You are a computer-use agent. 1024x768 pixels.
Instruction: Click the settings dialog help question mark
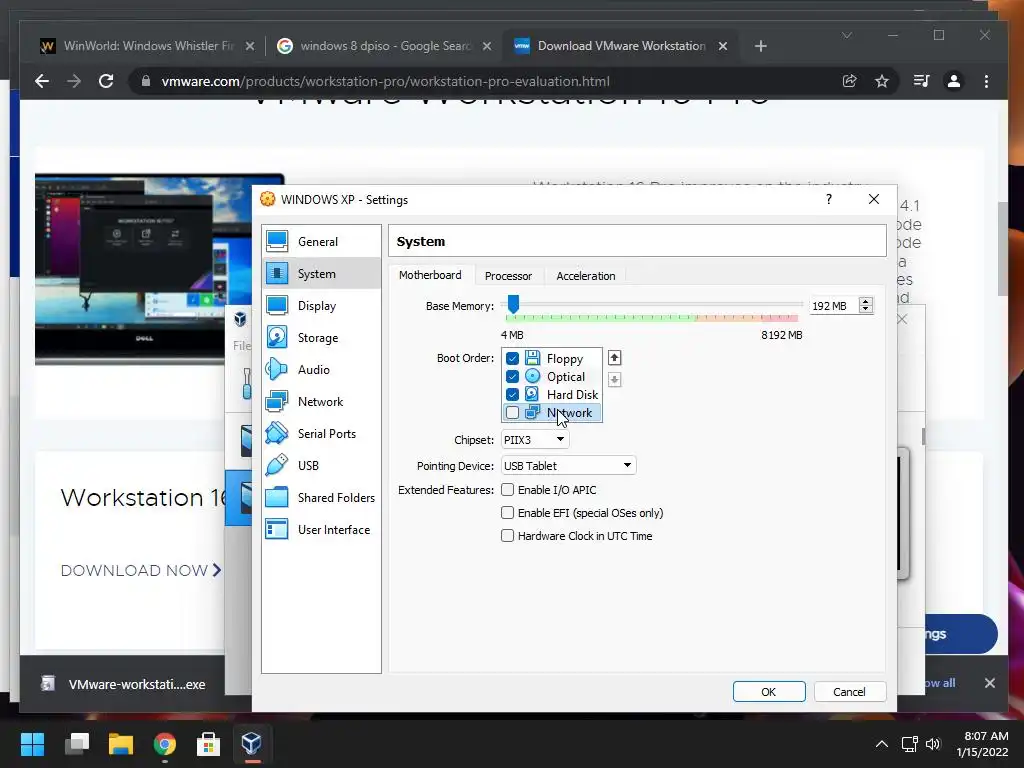click(x=829, y=199)
